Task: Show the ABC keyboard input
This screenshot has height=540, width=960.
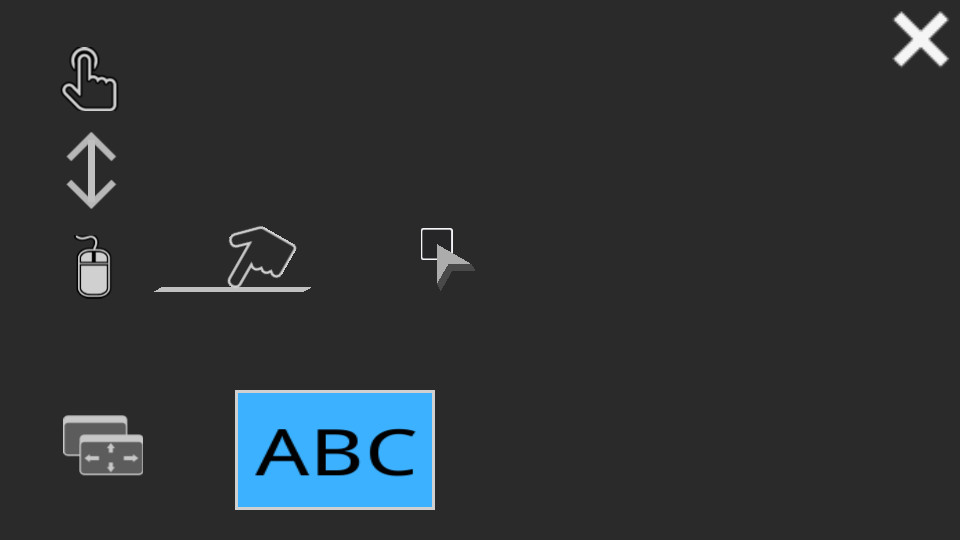Action: tap(335, 450)
